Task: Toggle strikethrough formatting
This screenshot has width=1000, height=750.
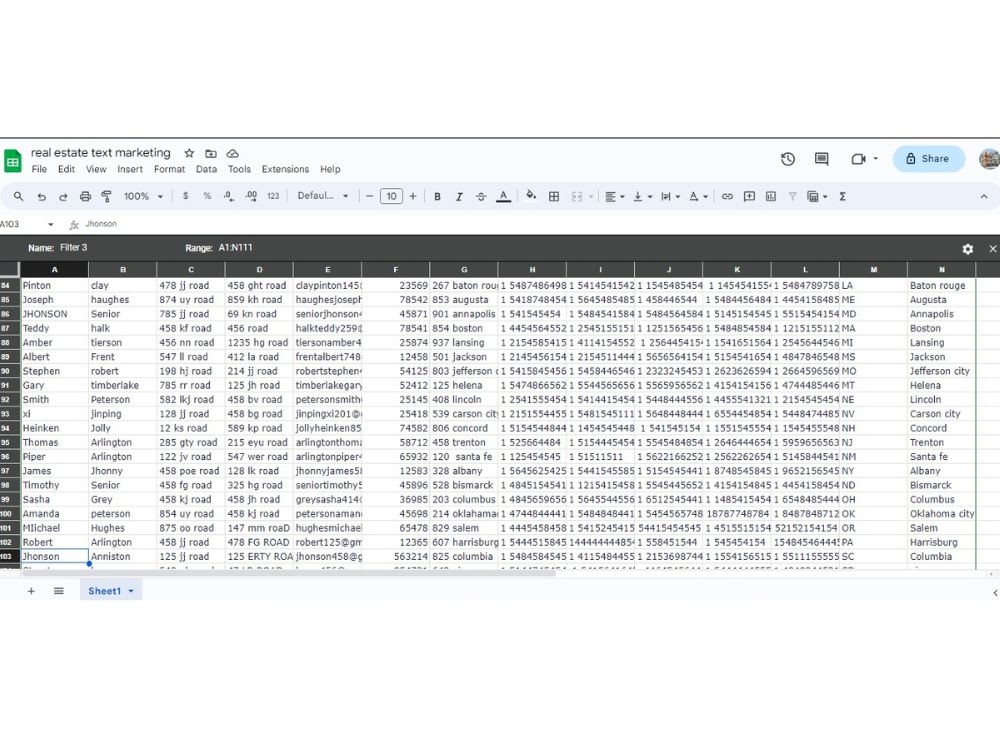Action: (x=481, y=196)
